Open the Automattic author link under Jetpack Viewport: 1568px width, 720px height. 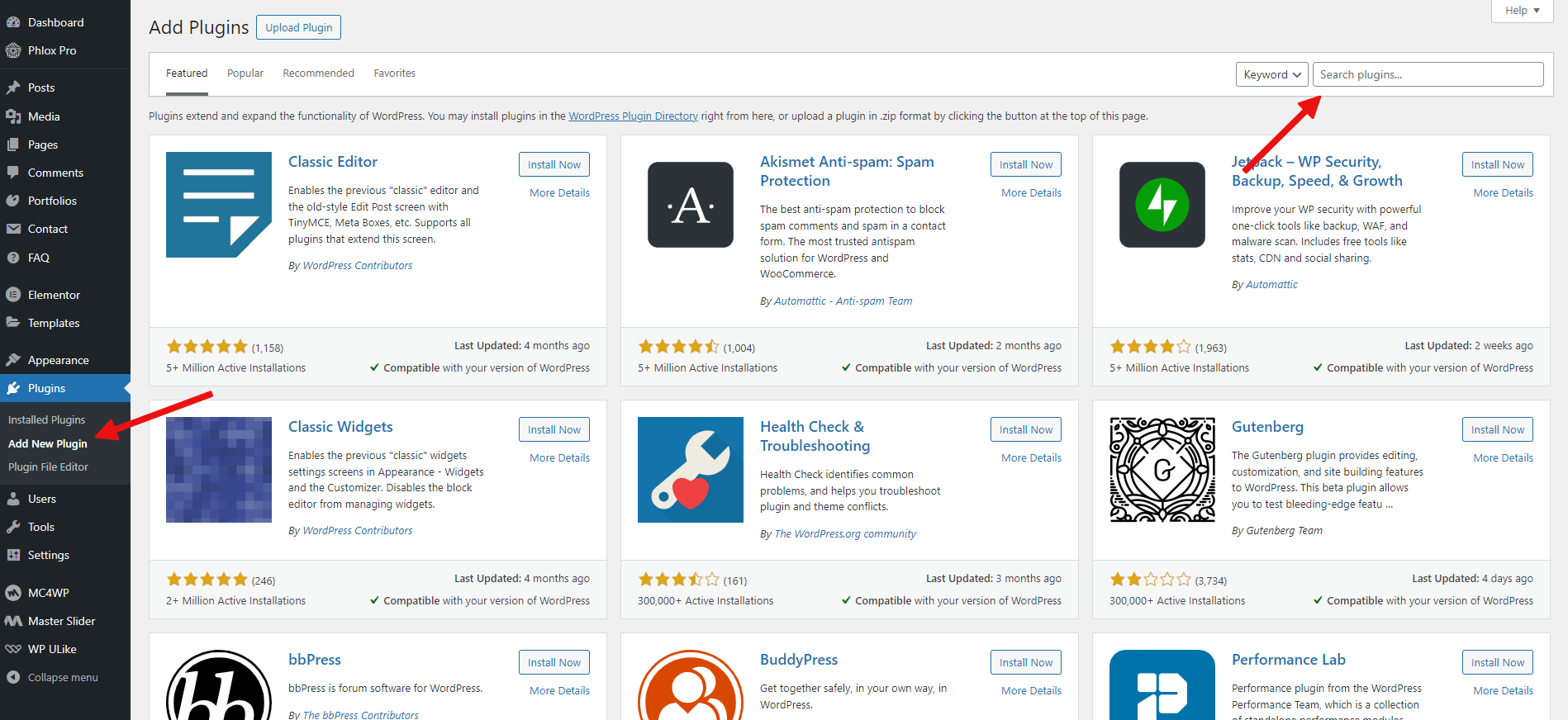tap(1271, 284)
